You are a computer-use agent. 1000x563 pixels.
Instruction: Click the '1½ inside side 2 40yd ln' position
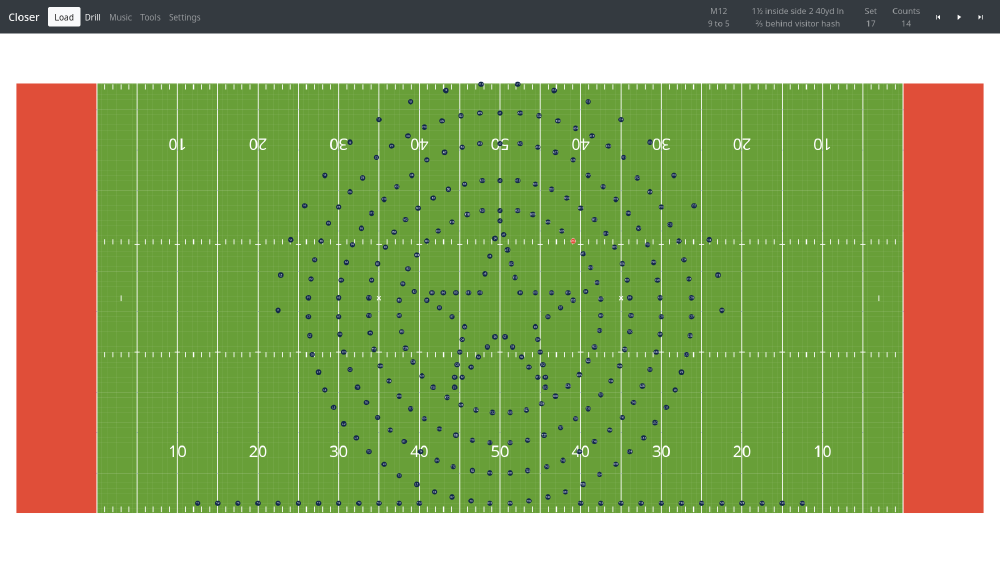(x=798, y=11)
